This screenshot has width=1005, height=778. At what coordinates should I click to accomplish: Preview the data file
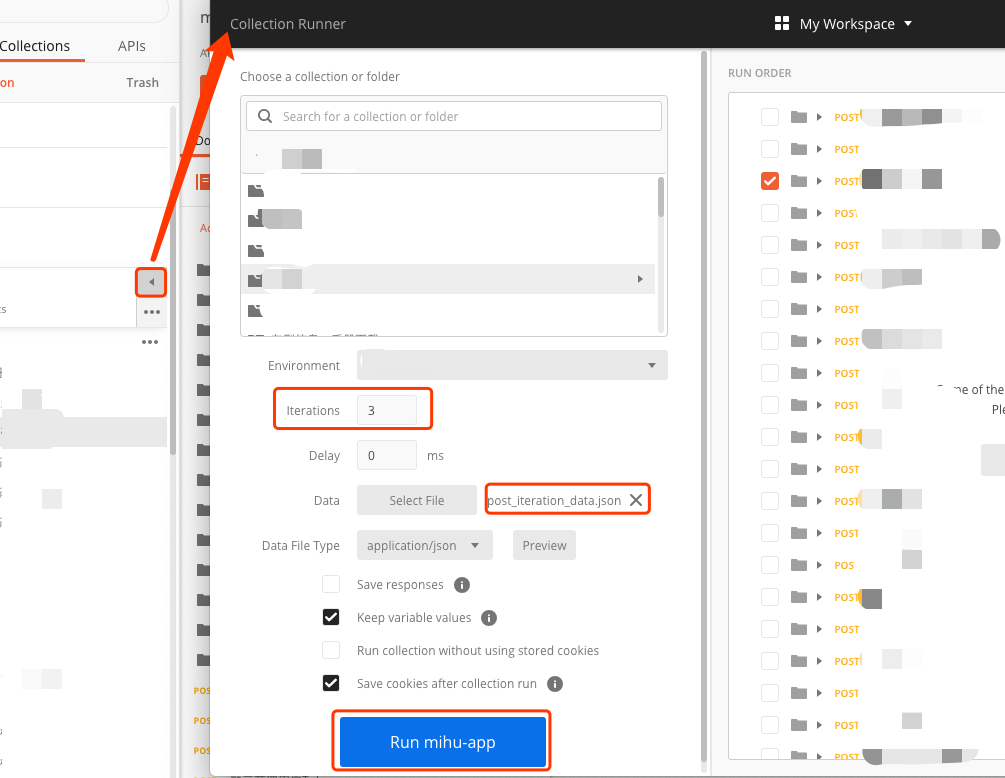coord(544,545)
